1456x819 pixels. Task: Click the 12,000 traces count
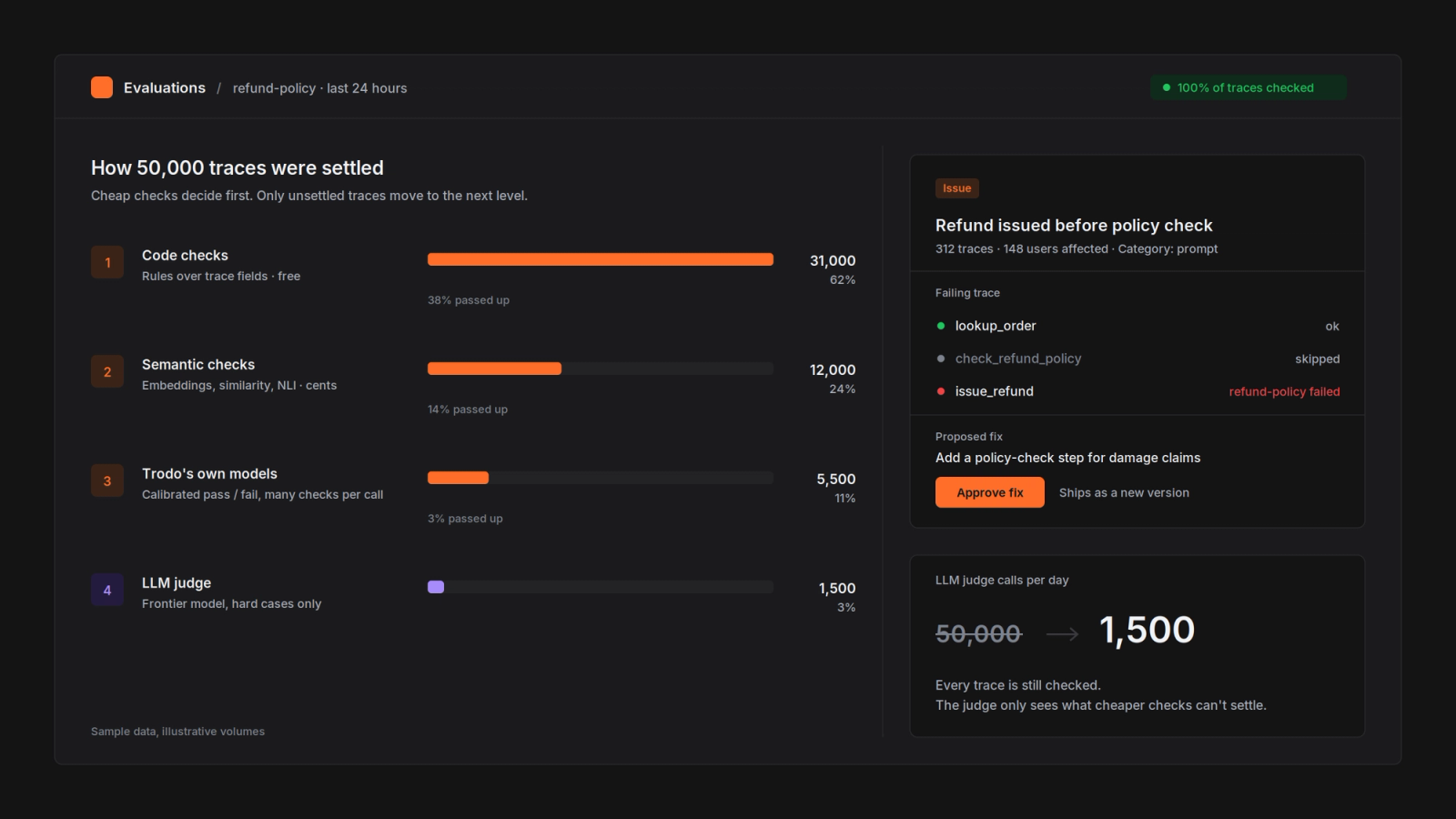pos(833,370)
